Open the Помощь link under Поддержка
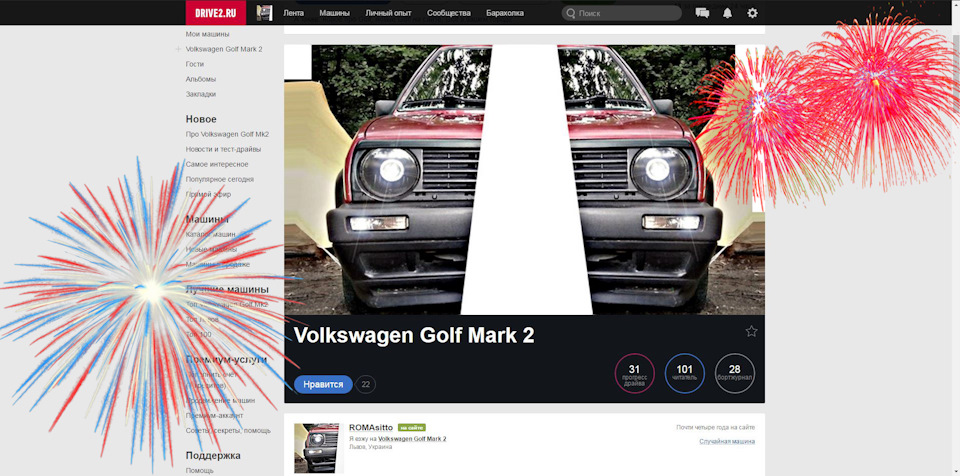This screenshot has height=476, width=960. (200, 470)
